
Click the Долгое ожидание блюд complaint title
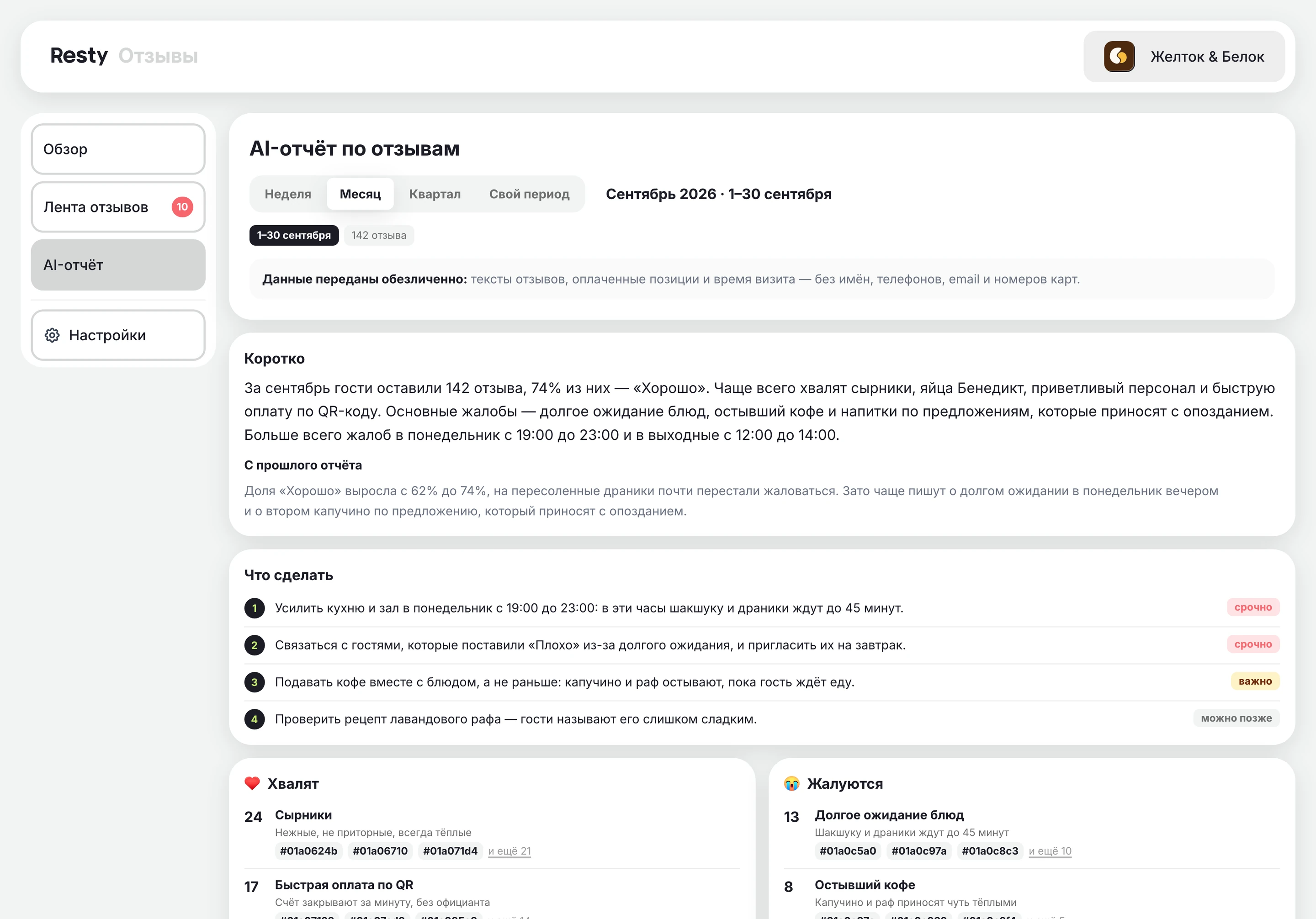point(889,815)
